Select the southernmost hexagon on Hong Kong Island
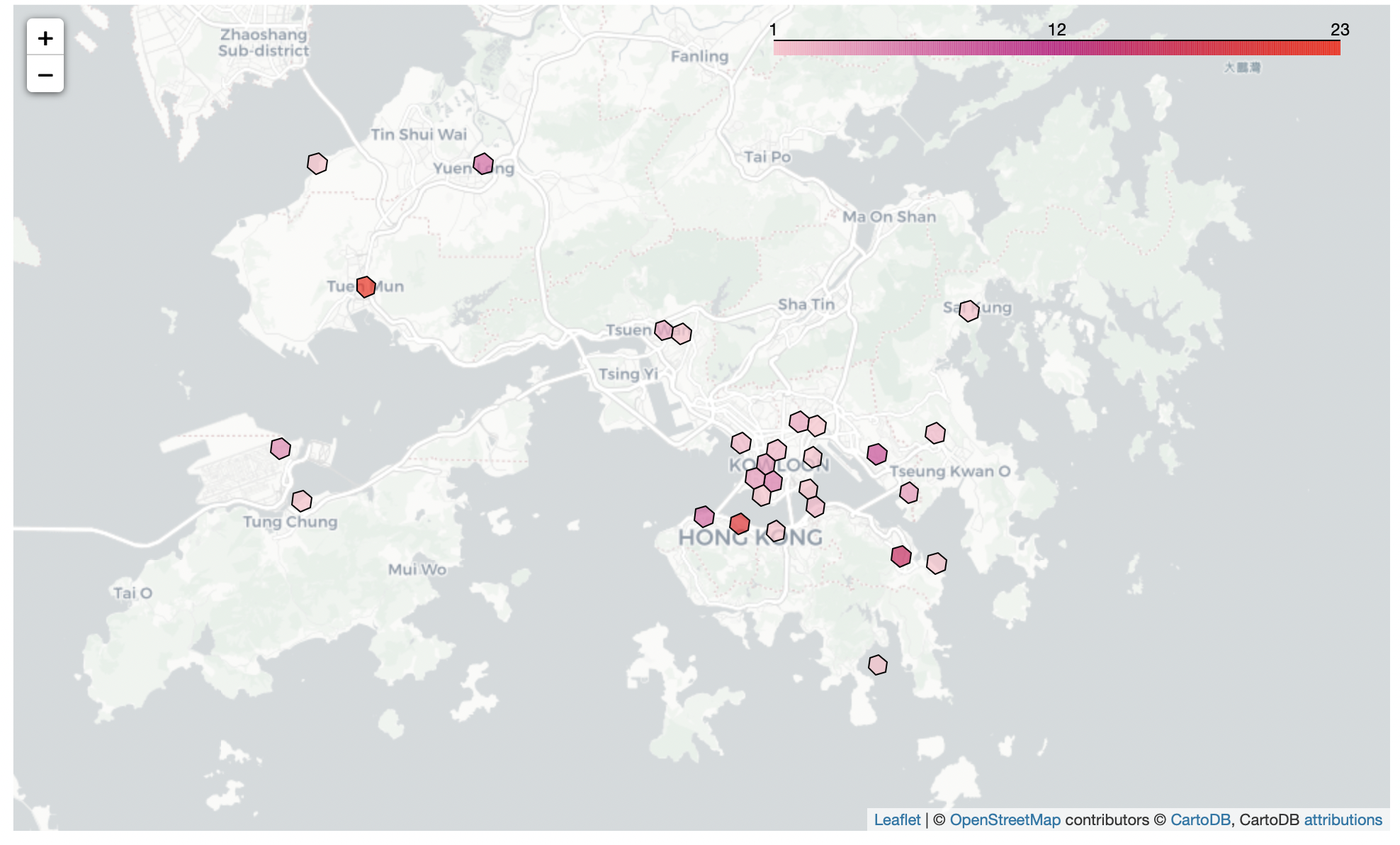This screenshot has width=1400, height=845. [877, 665]
